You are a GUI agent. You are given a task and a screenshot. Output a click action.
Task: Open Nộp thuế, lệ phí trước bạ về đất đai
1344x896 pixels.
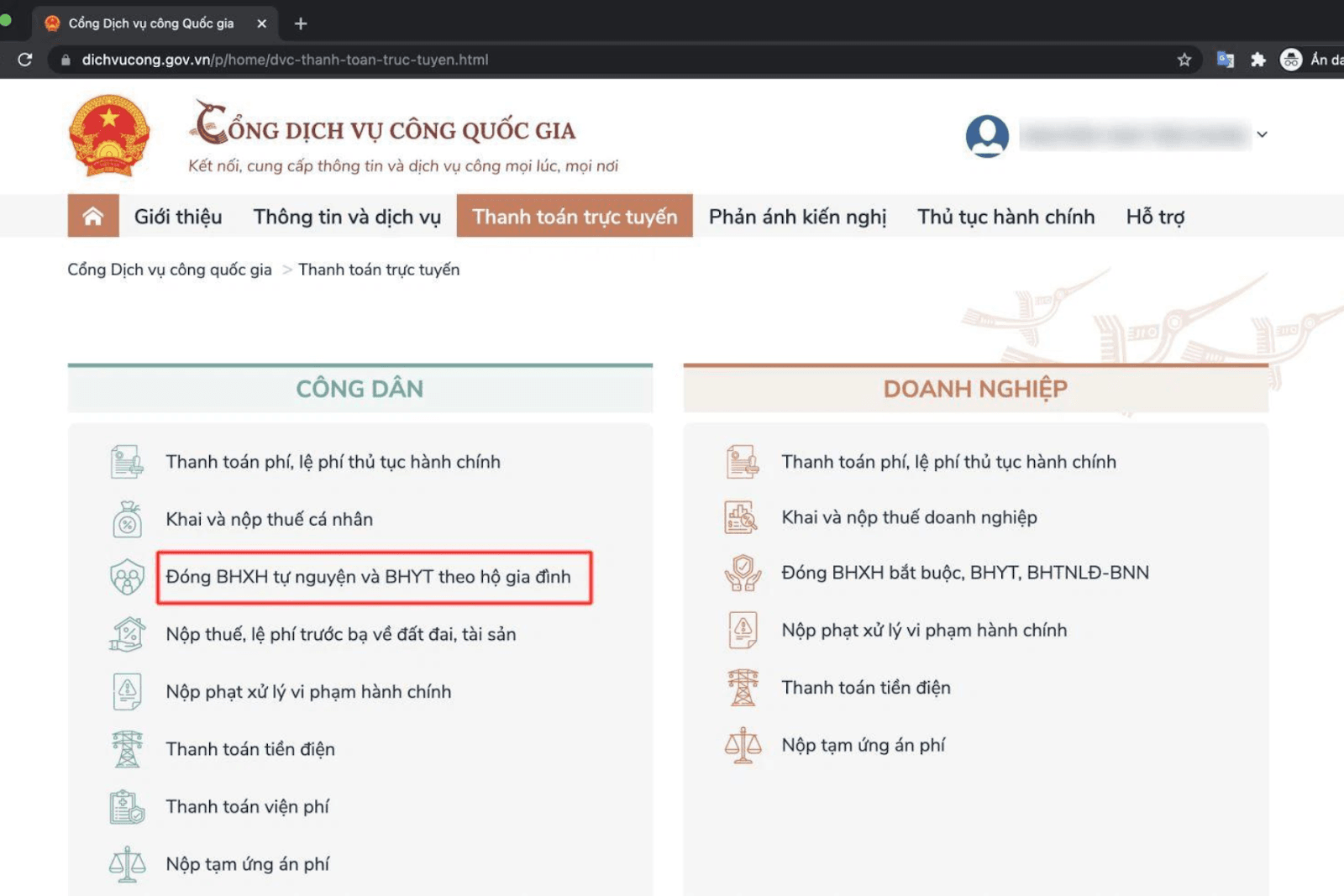340,634
